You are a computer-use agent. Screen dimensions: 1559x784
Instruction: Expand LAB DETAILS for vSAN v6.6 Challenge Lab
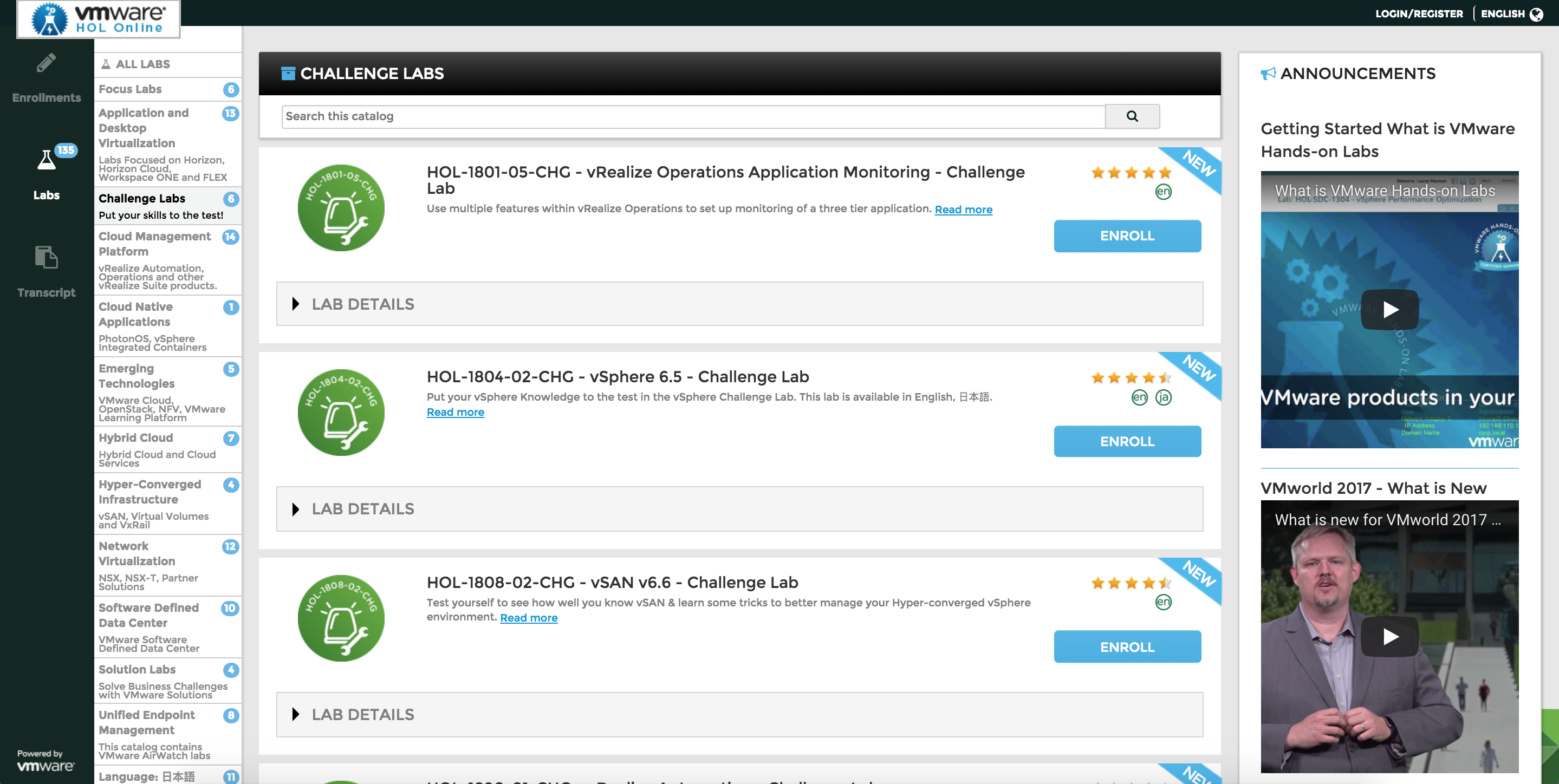(361, 715)
